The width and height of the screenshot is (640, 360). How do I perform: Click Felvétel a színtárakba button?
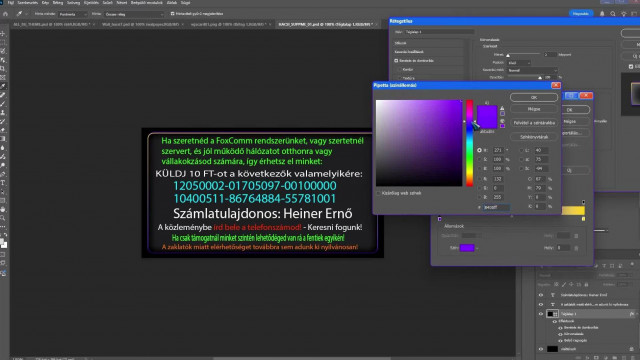click(534, 122)
